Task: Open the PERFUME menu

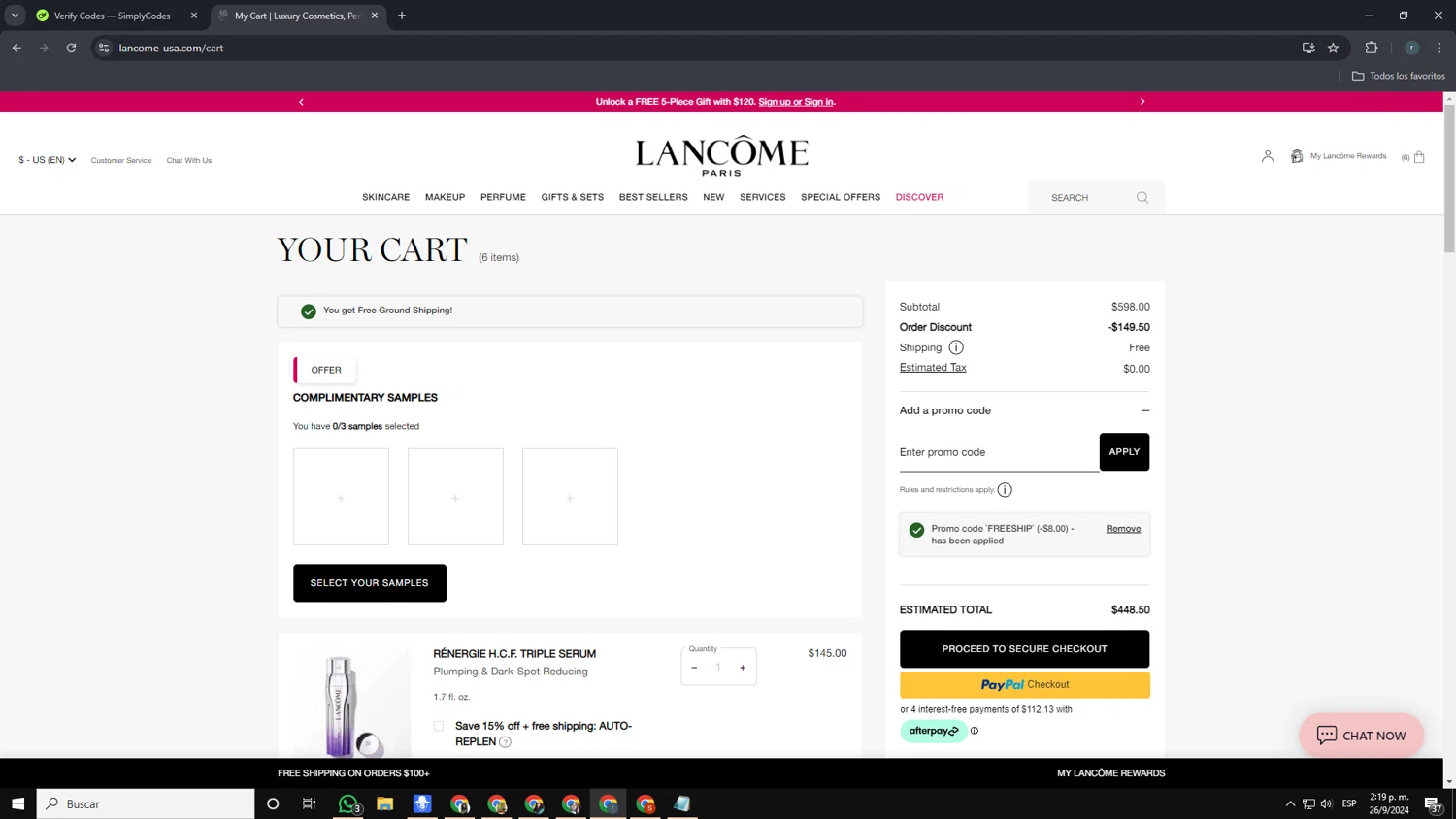Action: click(503, 197)
